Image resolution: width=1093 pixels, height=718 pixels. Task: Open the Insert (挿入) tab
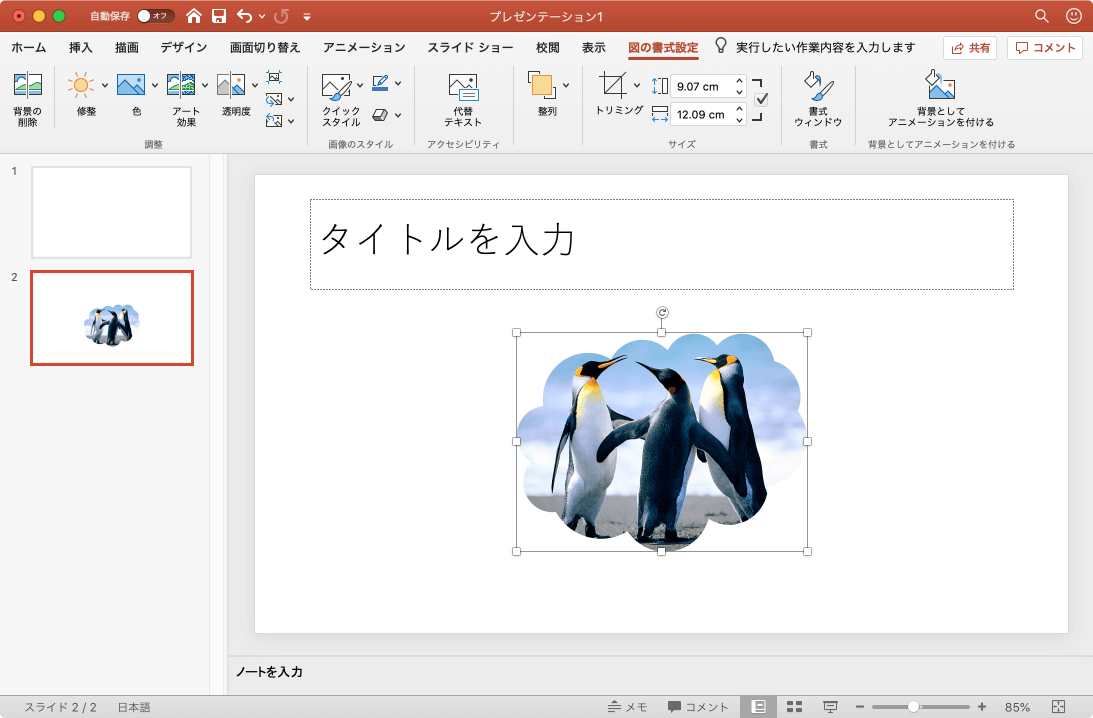pos(81,47)
